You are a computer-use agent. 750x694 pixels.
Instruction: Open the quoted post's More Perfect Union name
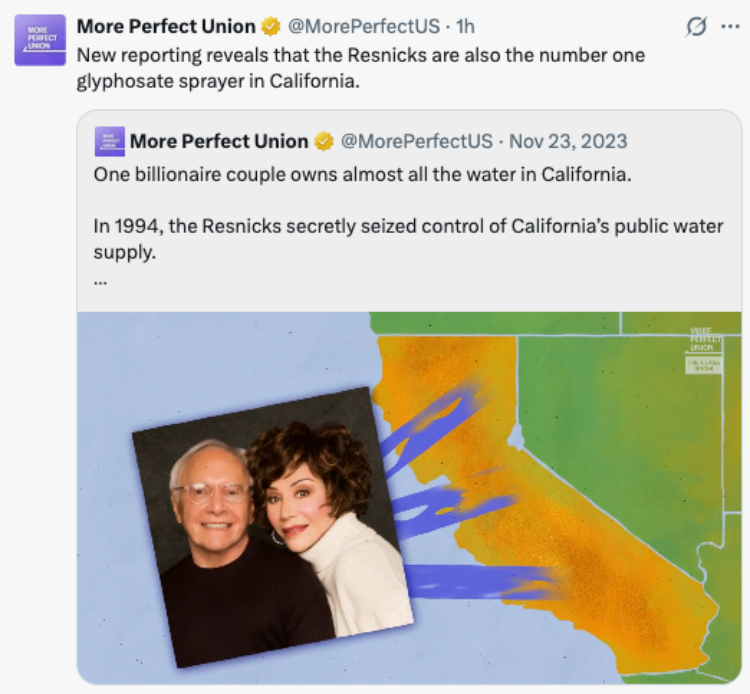coord(219,141)
